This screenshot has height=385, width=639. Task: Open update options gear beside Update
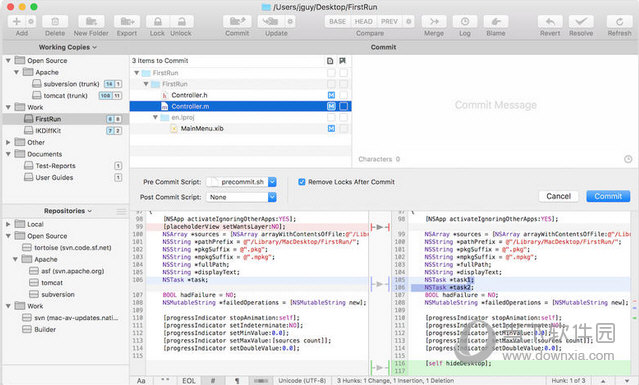[x=290, y=21]
